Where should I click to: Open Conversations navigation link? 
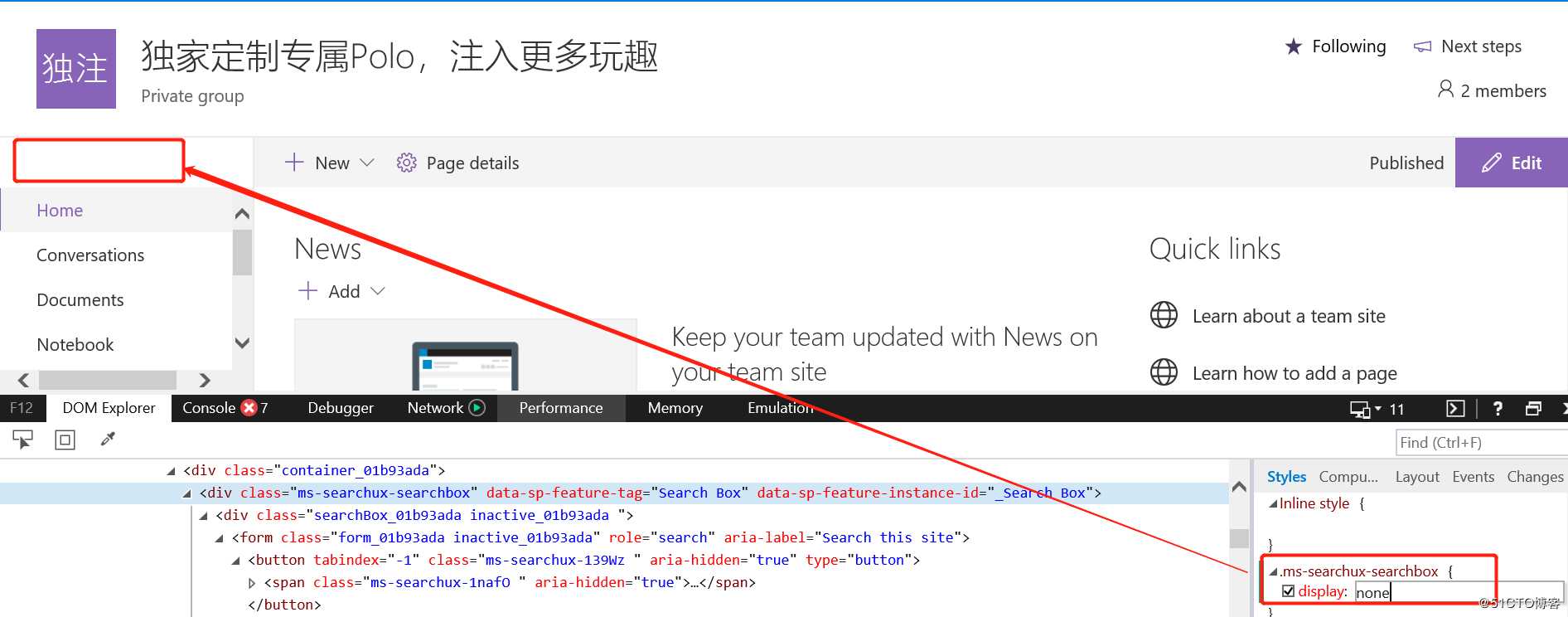(90, 255)
